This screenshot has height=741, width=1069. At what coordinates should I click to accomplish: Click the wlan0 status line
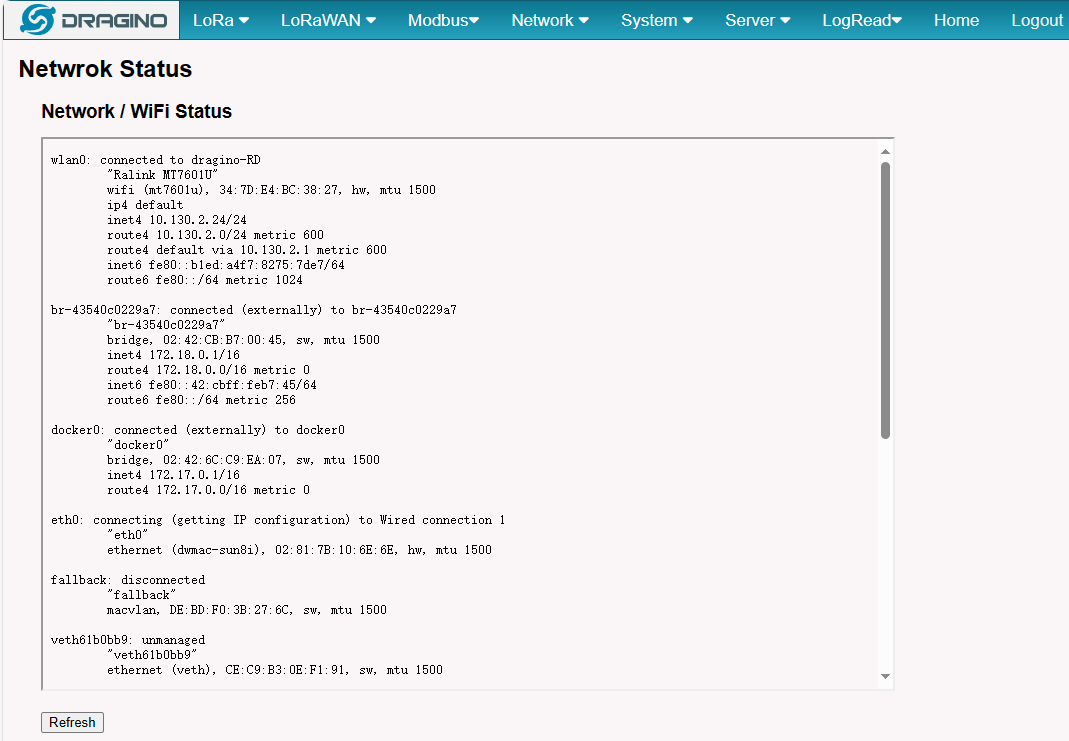coord(155,160)
